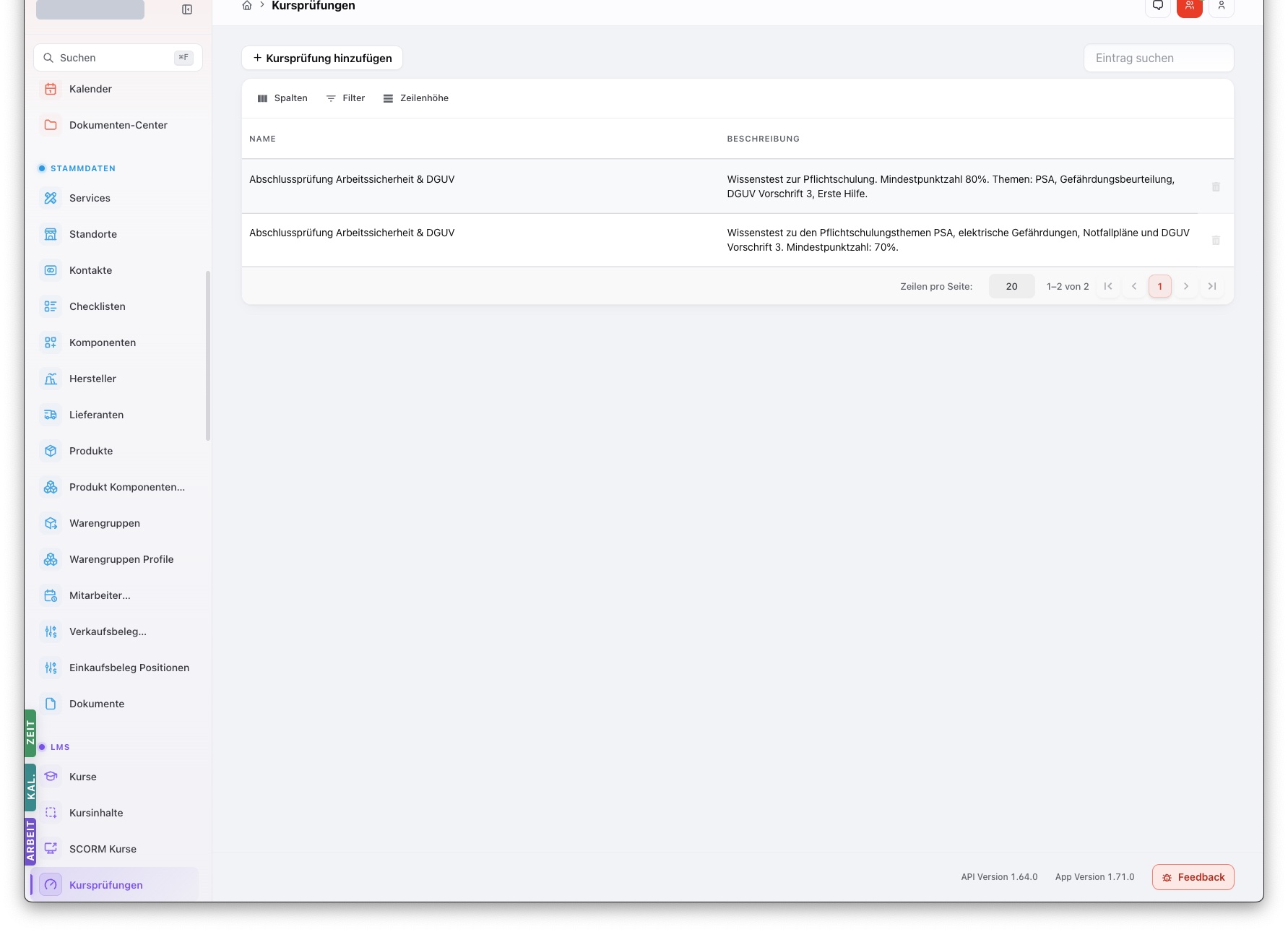
Task: Select page 1 in pagination
Action: (1160, 286)
